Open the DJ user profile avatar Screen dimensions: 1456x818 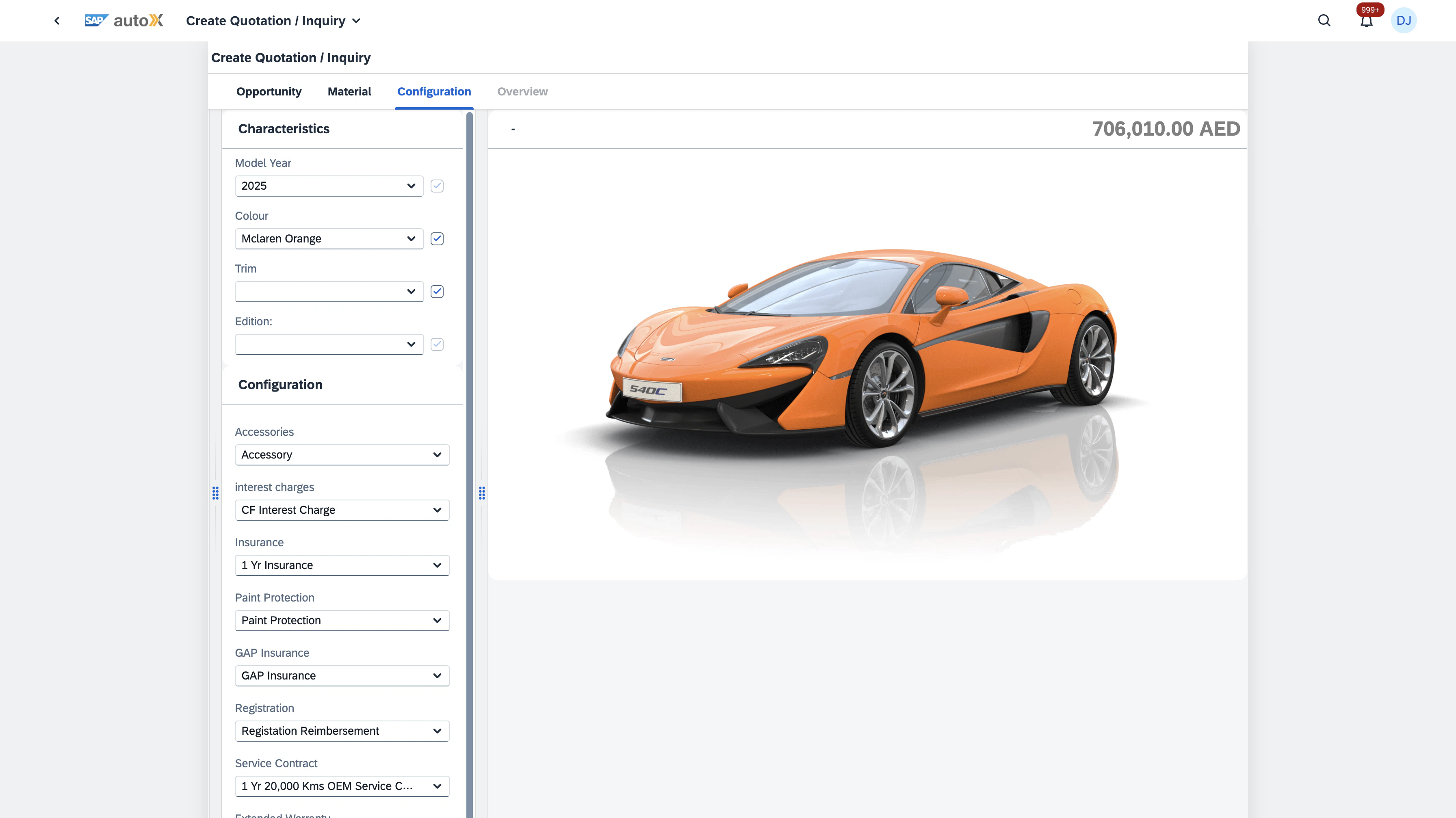(1404, 20)
